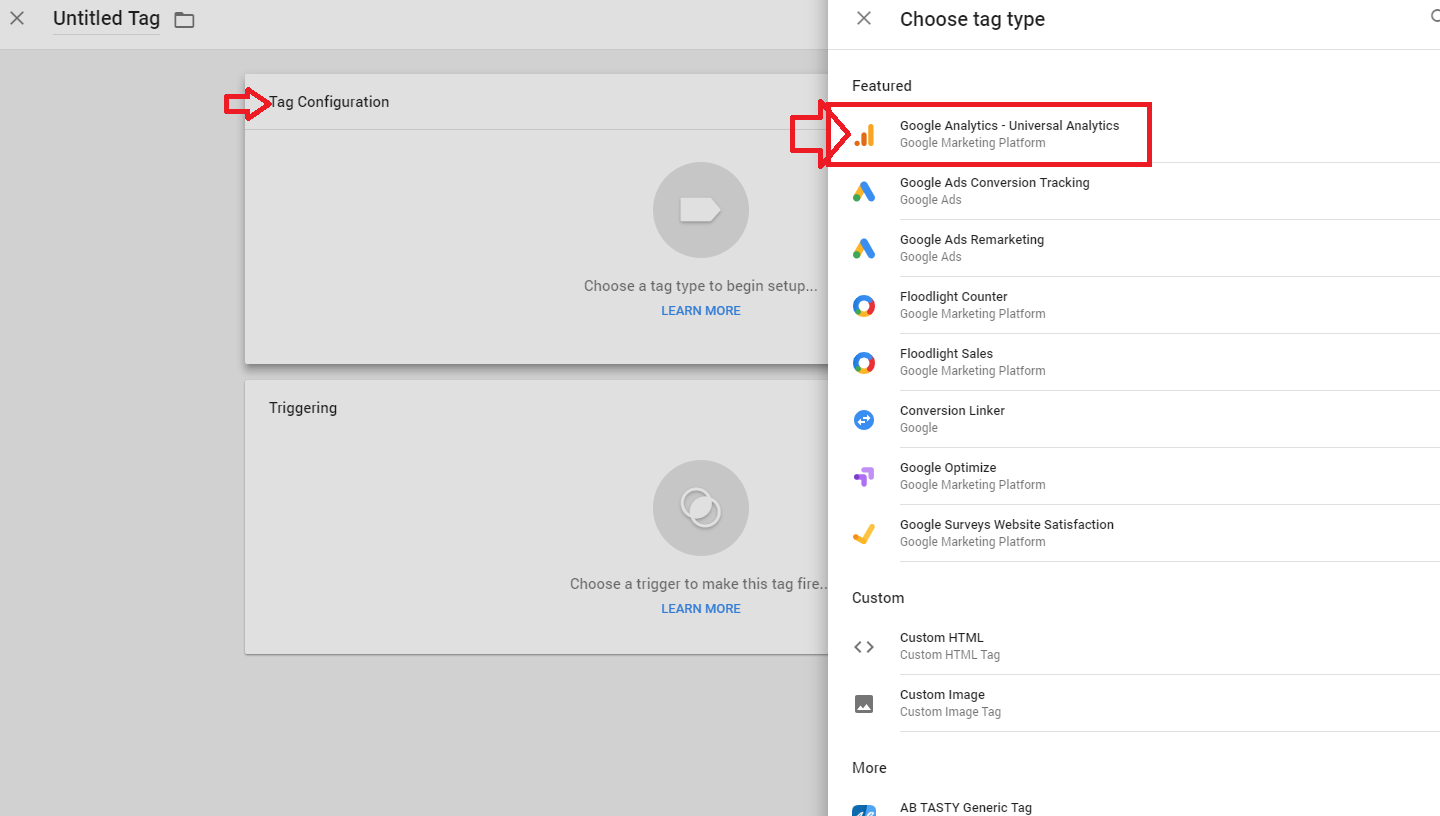Click 'Choose a tag type to begin setup' text
The image size is (1440, 816).
coord(700,286)
